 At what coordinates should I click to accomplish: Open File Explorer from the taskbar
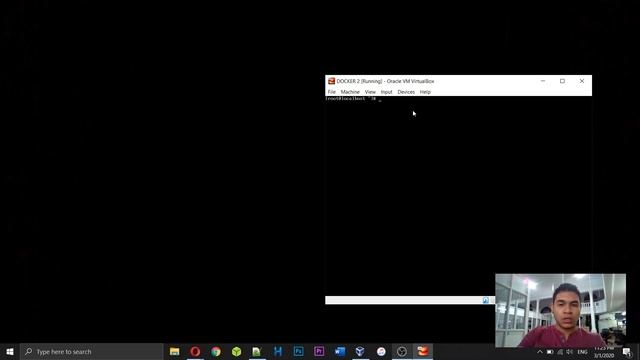coord(175,351)
